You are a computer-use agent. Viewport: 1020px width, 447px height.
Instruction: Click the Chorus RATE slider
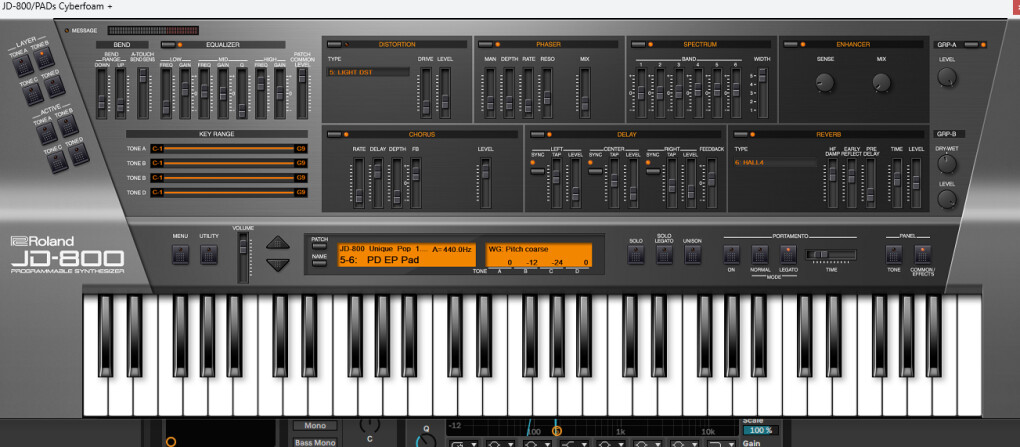point(358,183)
